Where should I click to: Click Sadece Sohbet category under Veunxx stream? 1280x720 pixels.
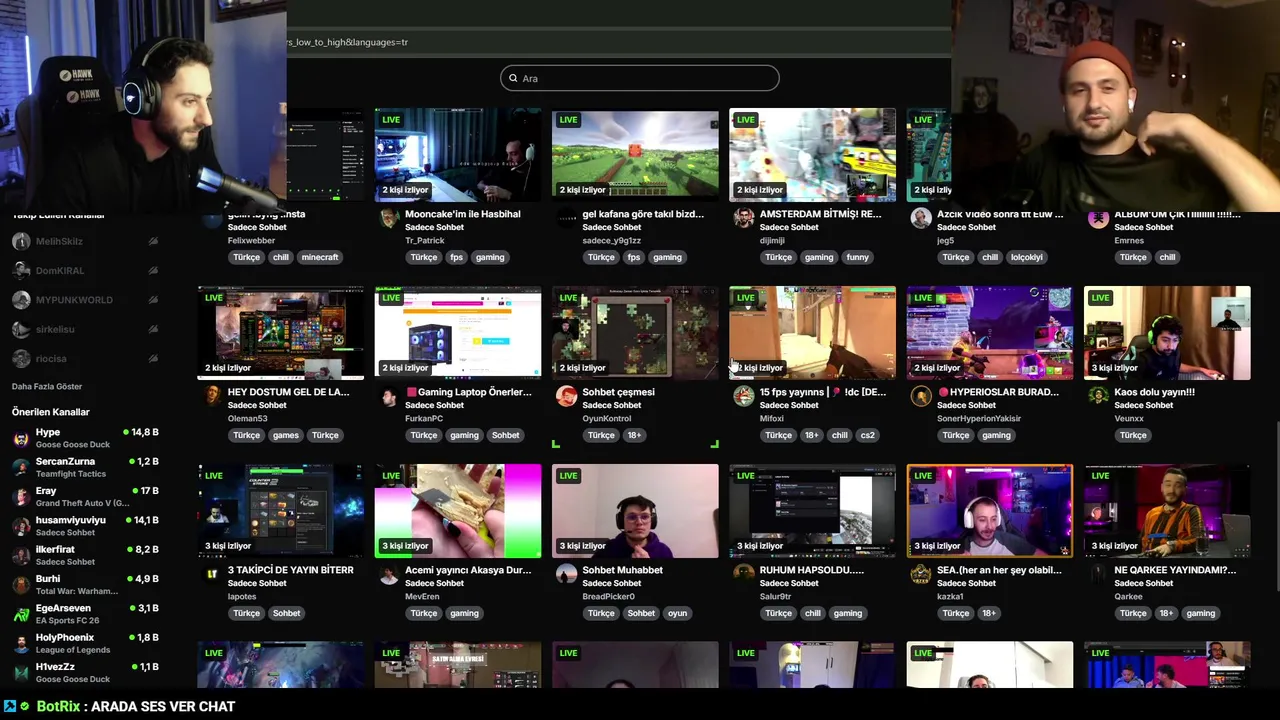[x=1143, y=405]
